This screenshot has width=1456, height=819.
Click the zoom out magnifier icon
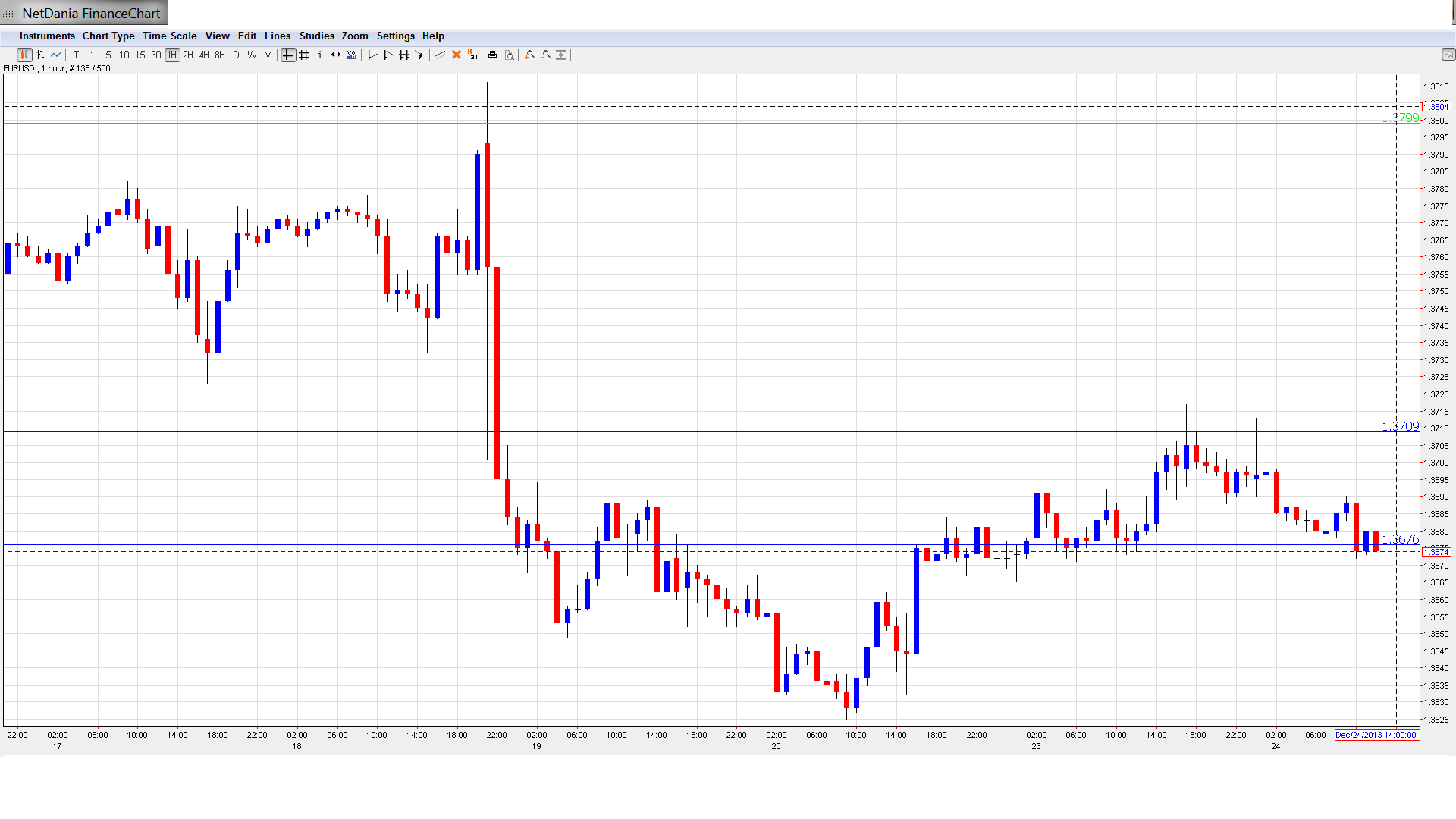point(546,55)
